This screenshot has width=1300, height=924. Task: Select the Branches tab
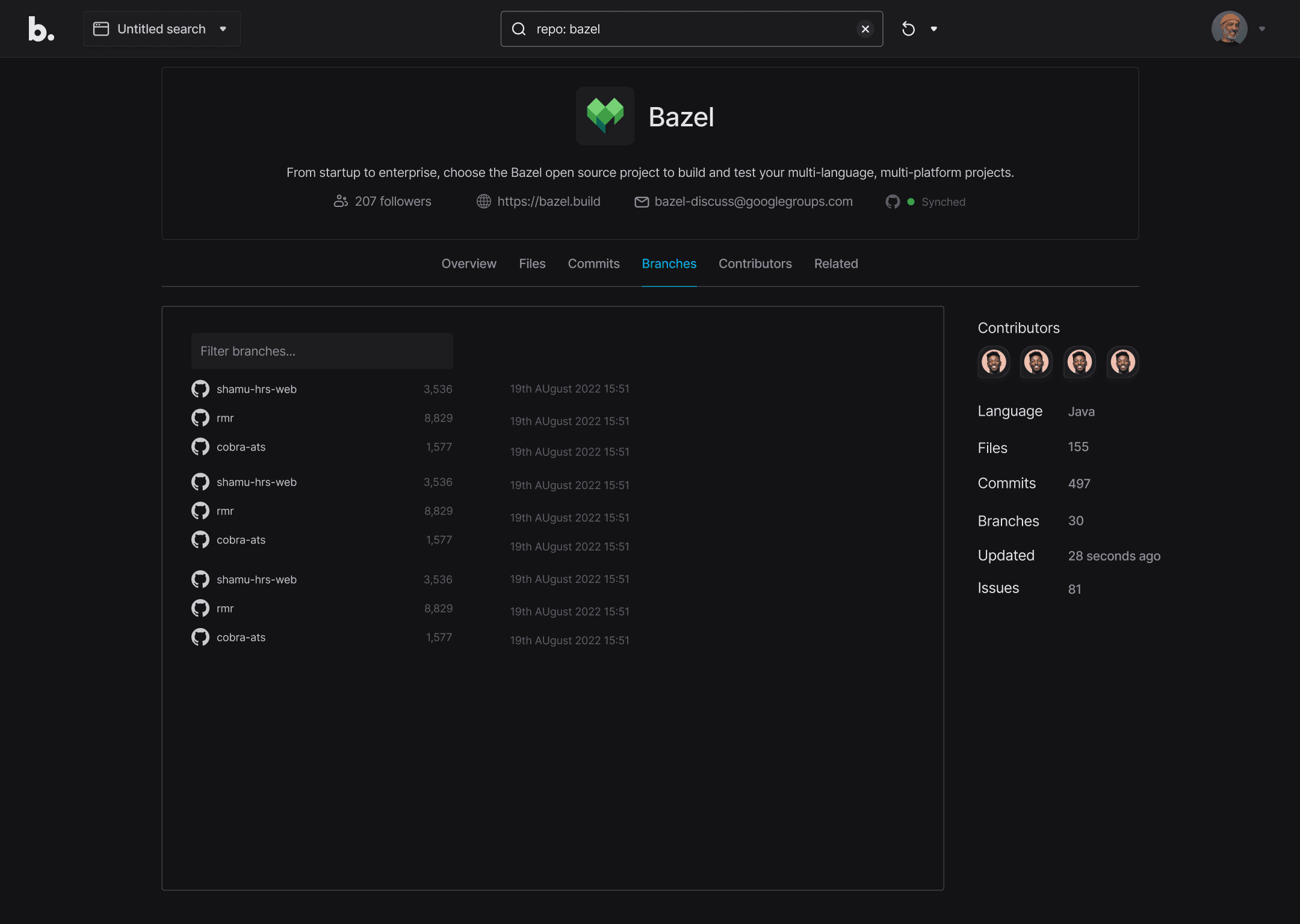point(669,263)
